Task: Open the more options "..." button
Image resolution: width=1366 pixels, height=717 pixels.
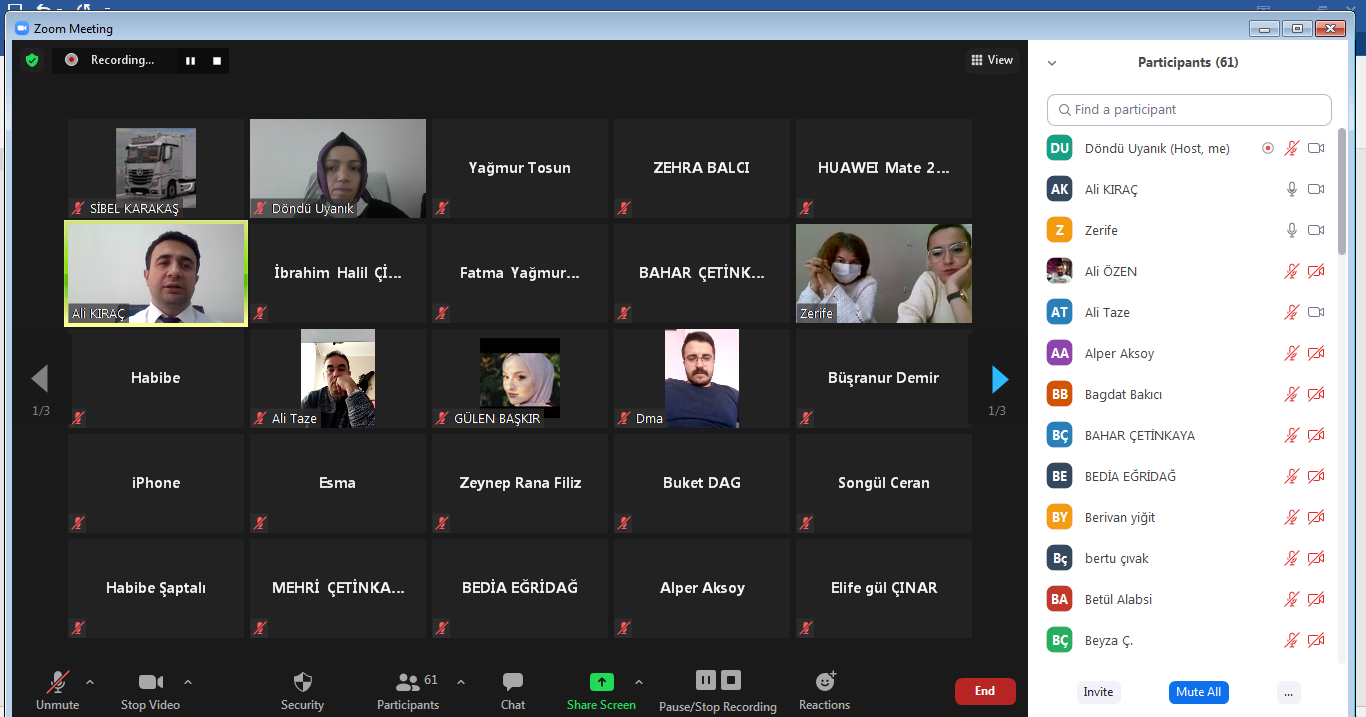Action: (x=1288, y=692)
